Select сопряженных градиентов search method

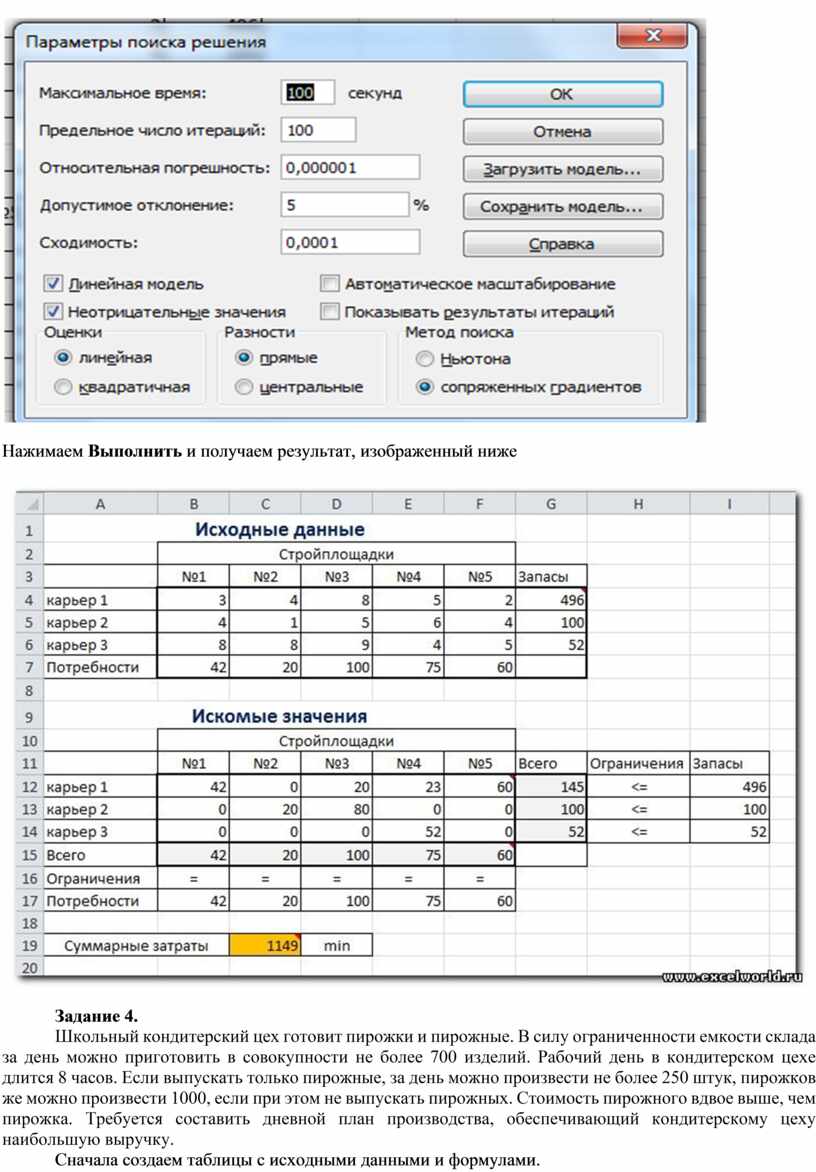pos(425,387)
